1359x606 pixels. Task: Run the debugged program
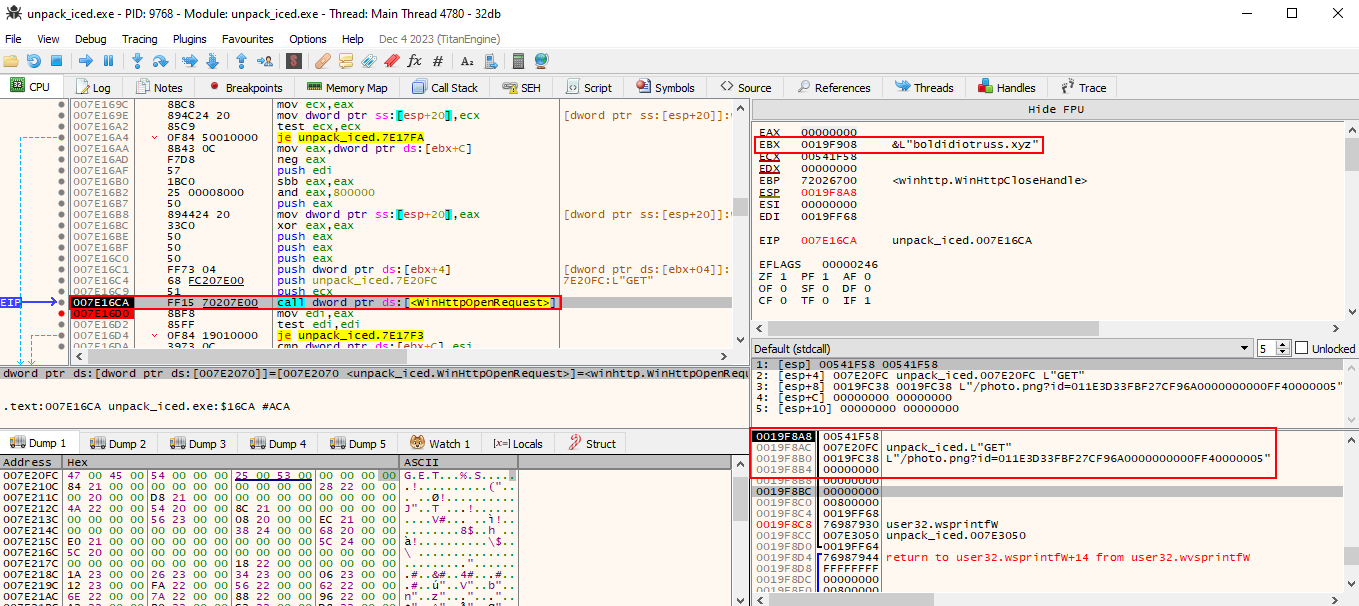coord(86,61)
